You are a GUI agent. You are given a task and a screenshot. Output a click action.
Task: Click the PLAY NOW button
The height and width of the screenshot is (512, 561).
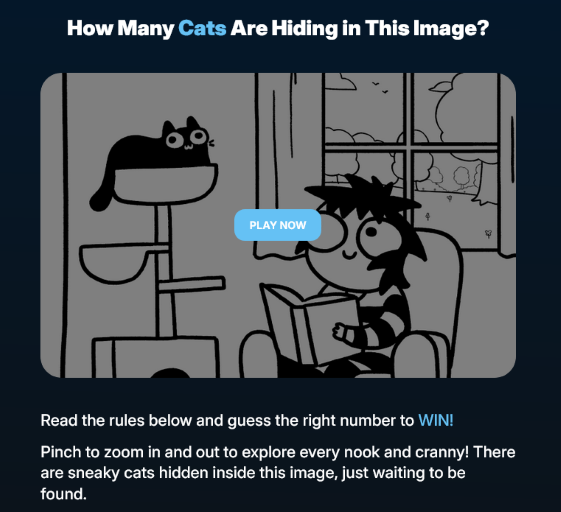[277, 225]
